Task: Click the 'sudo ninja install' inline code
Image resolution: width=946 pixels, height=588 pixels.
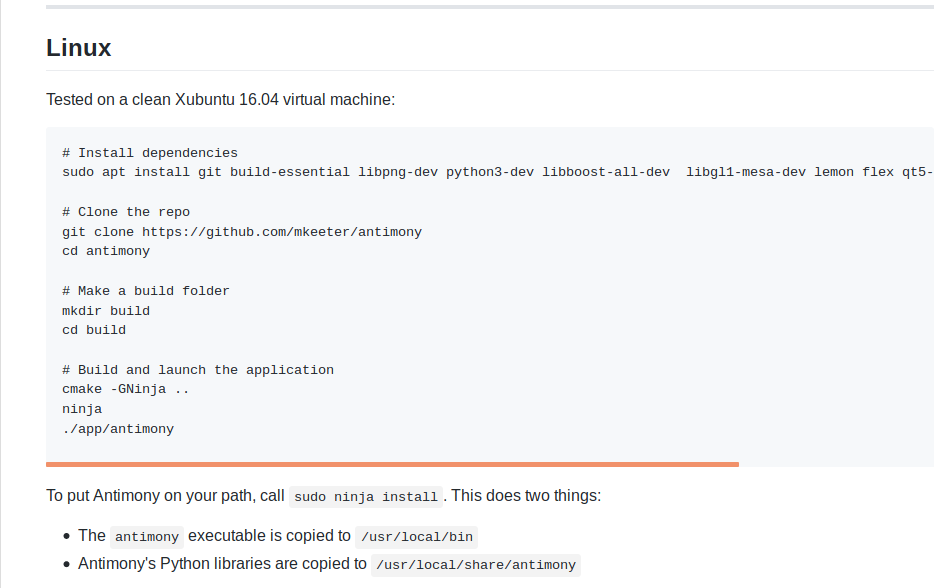Action: point(366,497)
